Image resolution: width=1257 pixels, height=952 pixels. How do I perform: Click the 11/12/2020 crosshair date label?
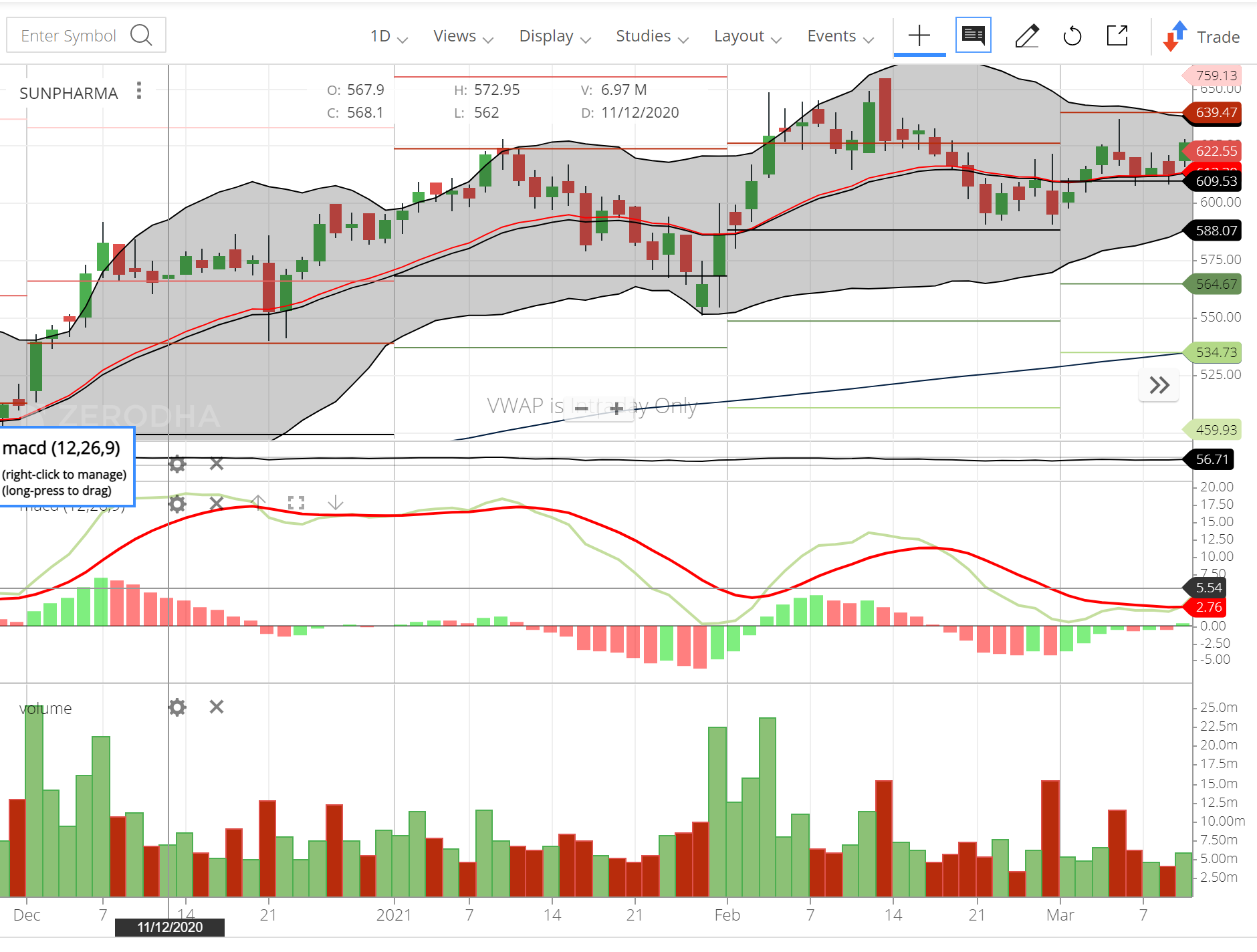170,927
